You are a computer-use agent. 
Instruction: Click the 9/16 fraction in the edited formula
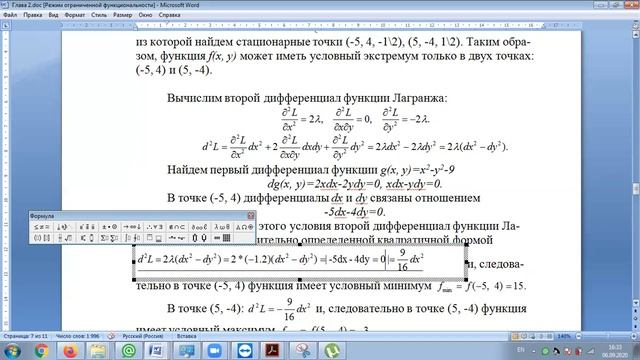coord(402,260)
